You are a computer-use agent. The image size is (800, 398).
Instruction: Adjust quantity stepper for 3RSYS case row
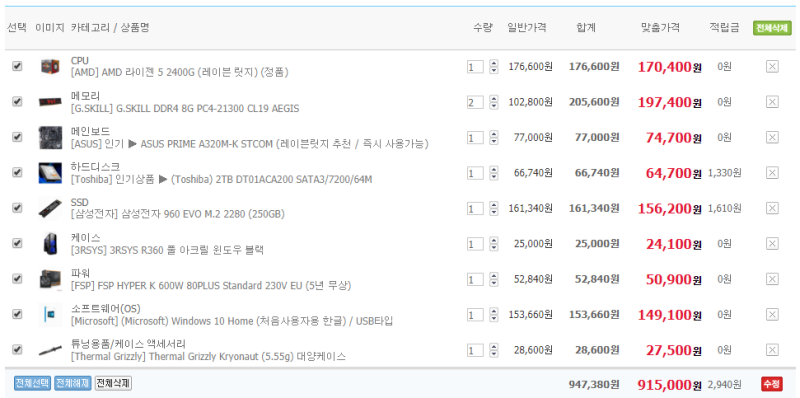[493, 244]
